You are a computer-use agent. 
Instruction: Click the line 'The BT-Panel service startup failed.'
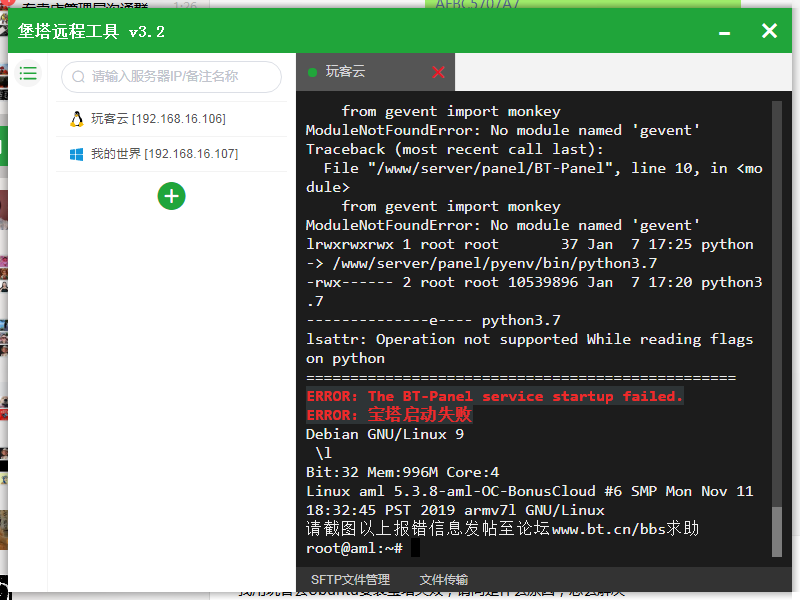click(526, 396)
